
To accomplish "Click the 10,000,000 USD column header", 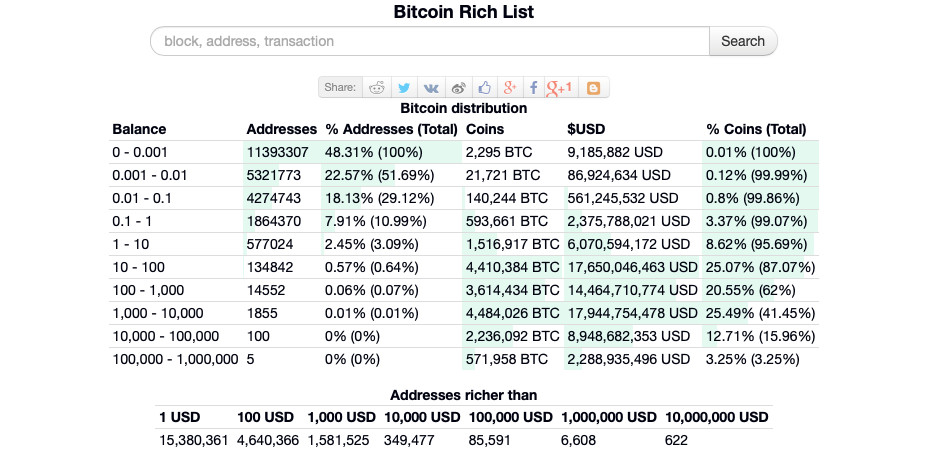I will point(717,417).
